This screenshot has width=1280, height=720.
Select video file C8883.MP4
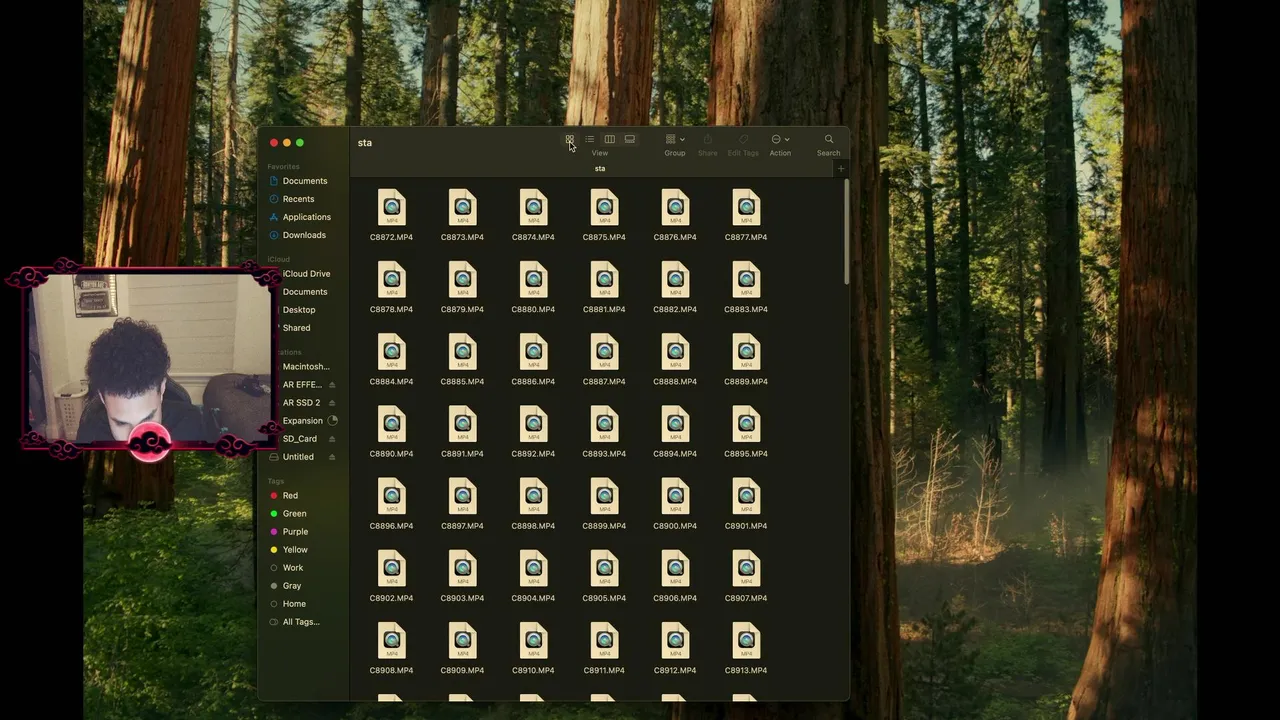click(746, 280)
